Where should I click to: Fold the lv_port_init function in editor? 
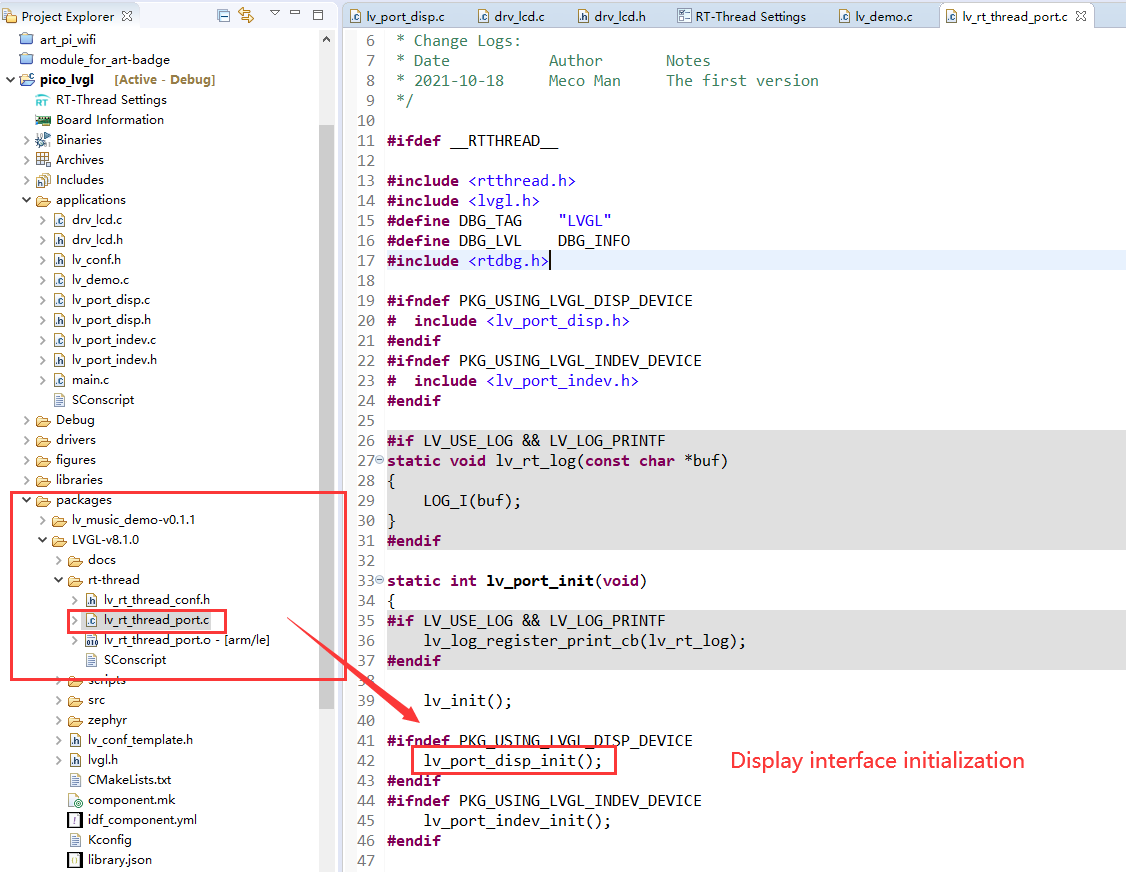pyautogui.click(x=379, y=581)
